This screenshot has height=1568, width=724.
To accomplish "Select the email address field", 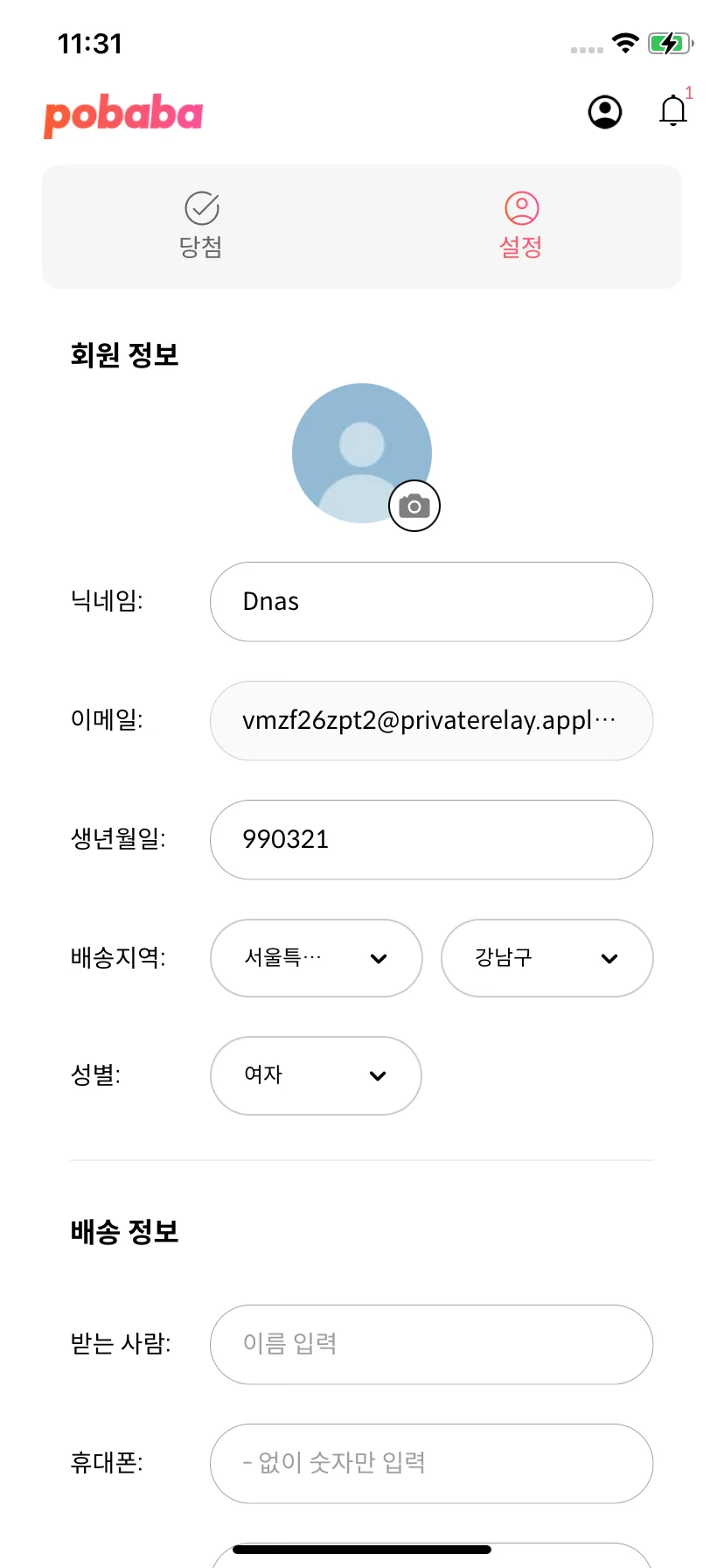I will pyautogui.click(x=432, y=721).
